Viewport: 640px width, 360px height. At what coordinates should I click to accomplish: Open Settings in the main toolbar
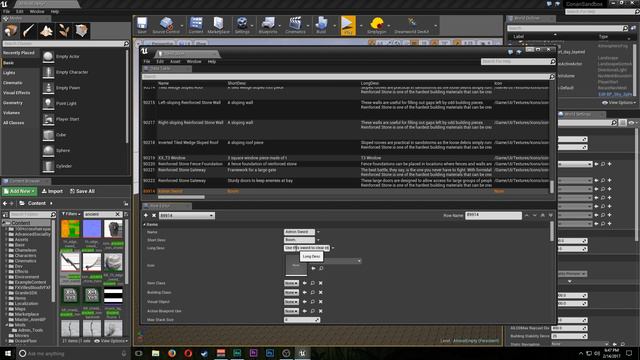(x=242, y=25)
